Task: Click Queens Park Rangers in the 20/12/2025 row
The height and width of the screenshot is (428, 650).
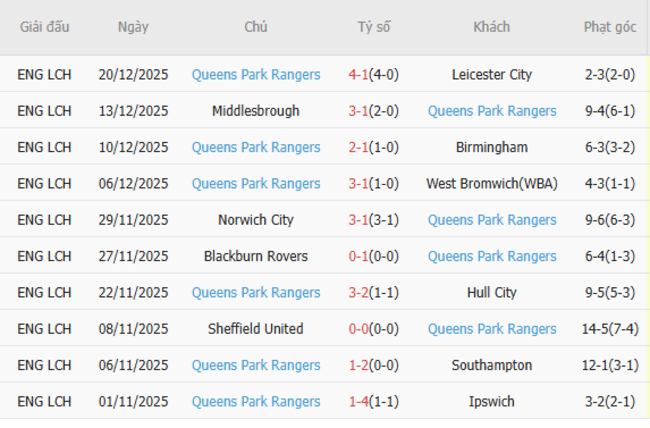Action: coord(255,74)
